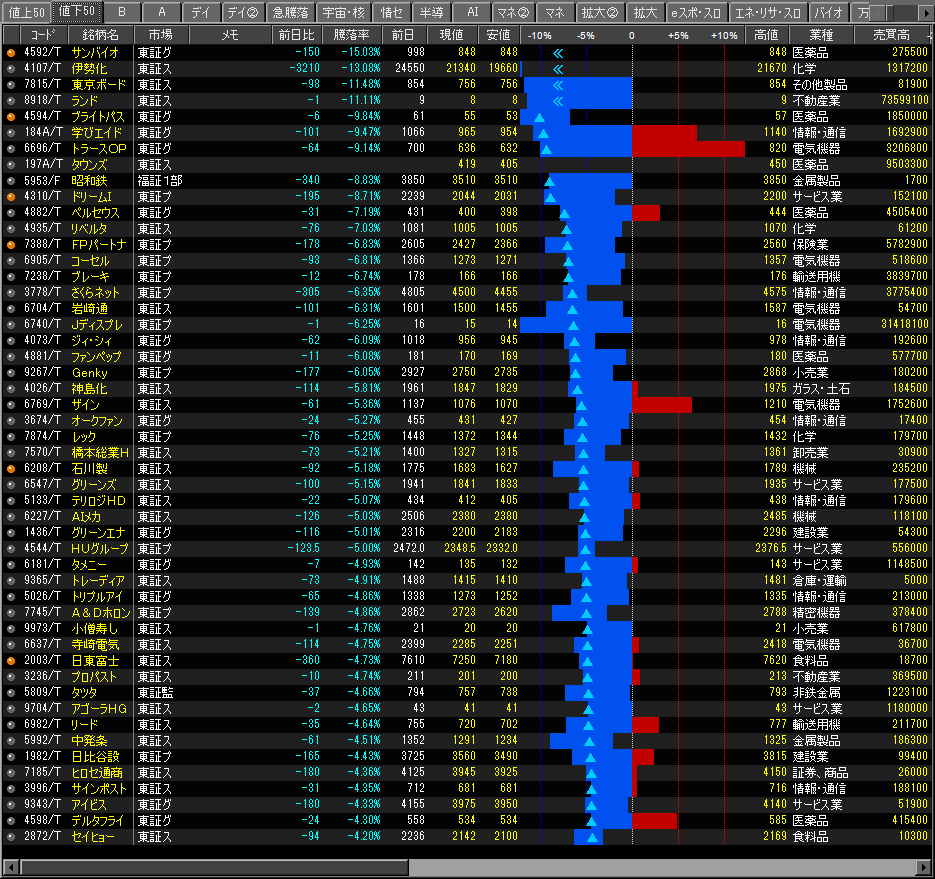Click the tab strip scroll-left arrow

pyautogui.click(x=878, y=13)
